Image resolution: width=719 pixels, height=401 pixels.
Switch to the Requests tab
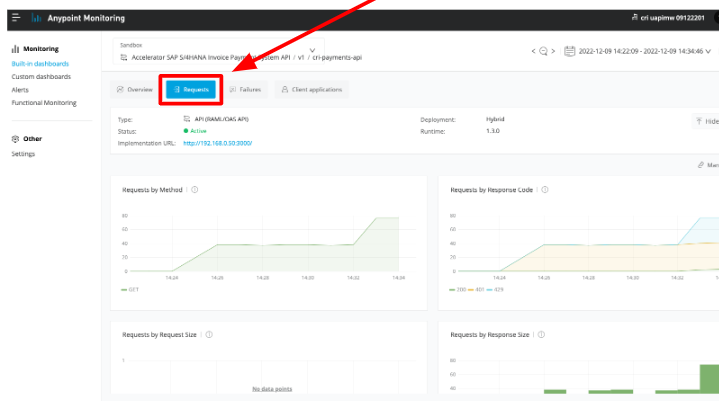coord(191,89)
